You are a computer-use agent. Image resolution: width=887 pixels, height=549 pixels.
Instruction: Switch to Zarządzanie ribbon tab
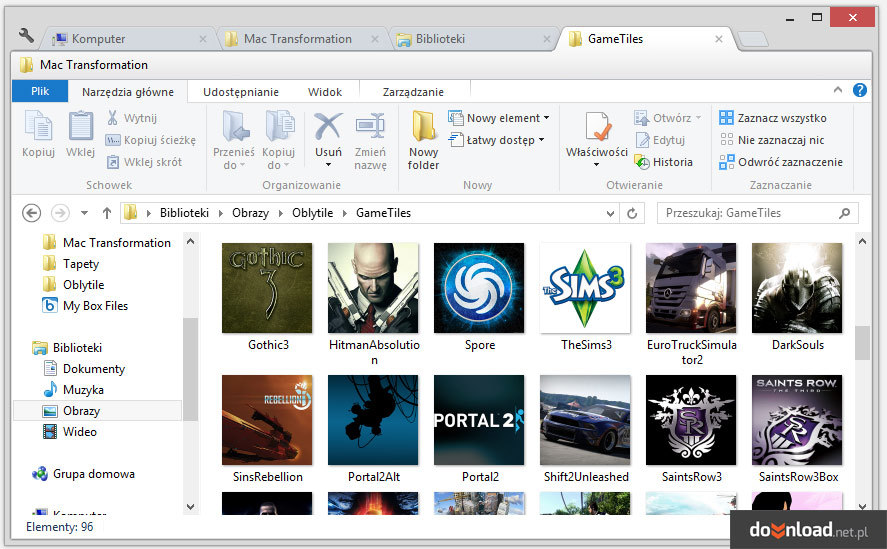[414, 92]
